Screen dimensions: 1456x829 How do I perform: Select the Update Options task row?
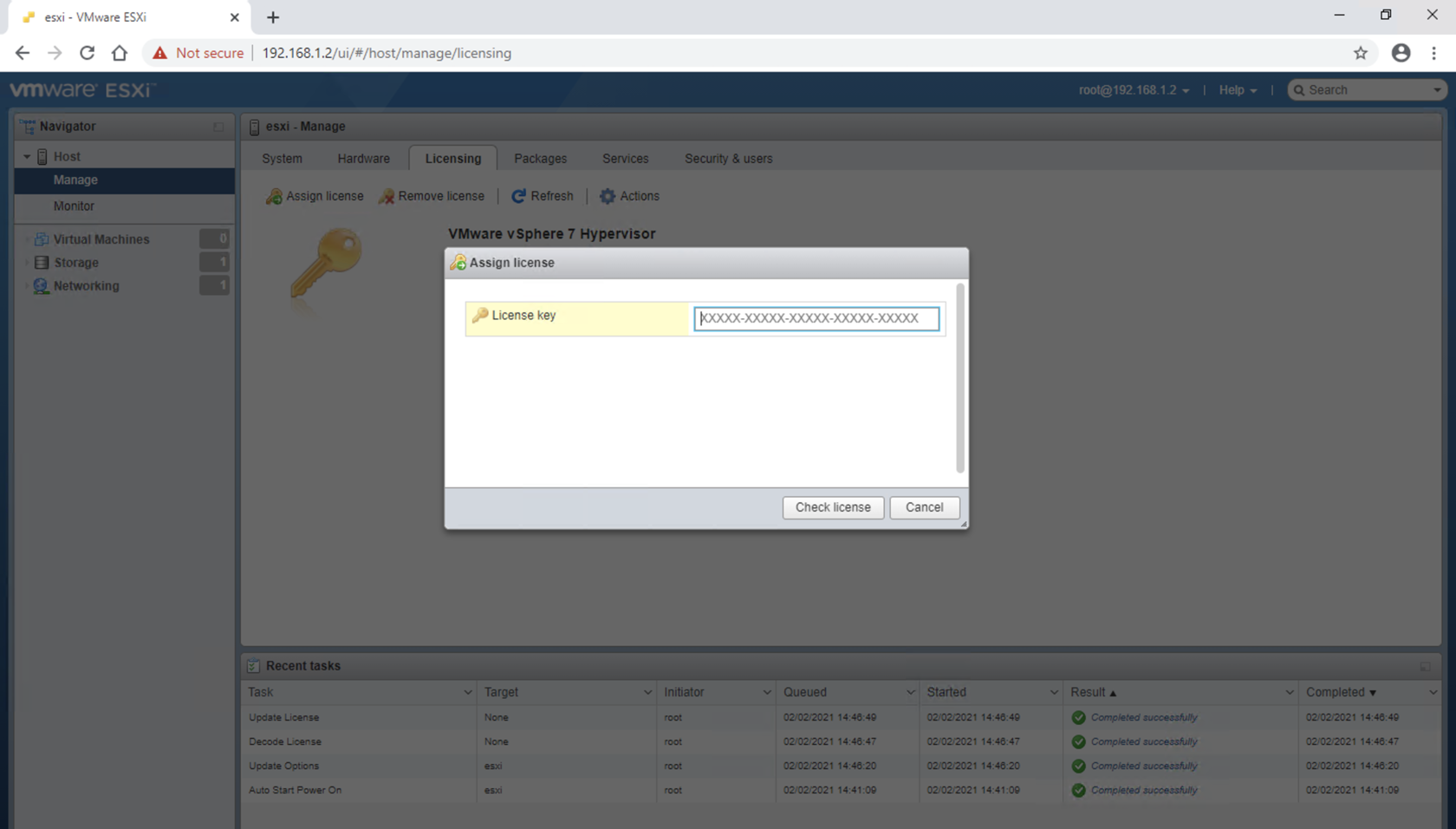coord(841,766)
